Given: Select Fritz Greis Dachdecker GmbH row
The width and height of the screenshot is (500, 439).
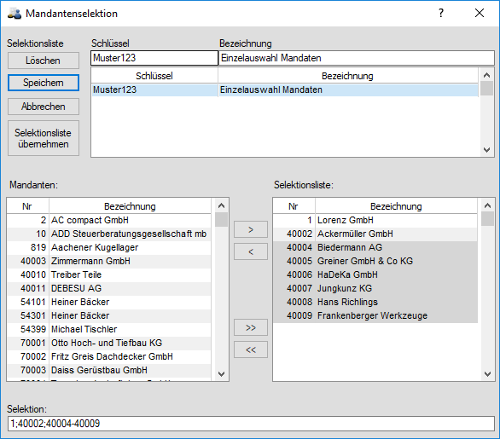Looking at the screenshot, I should coord(109,357).
